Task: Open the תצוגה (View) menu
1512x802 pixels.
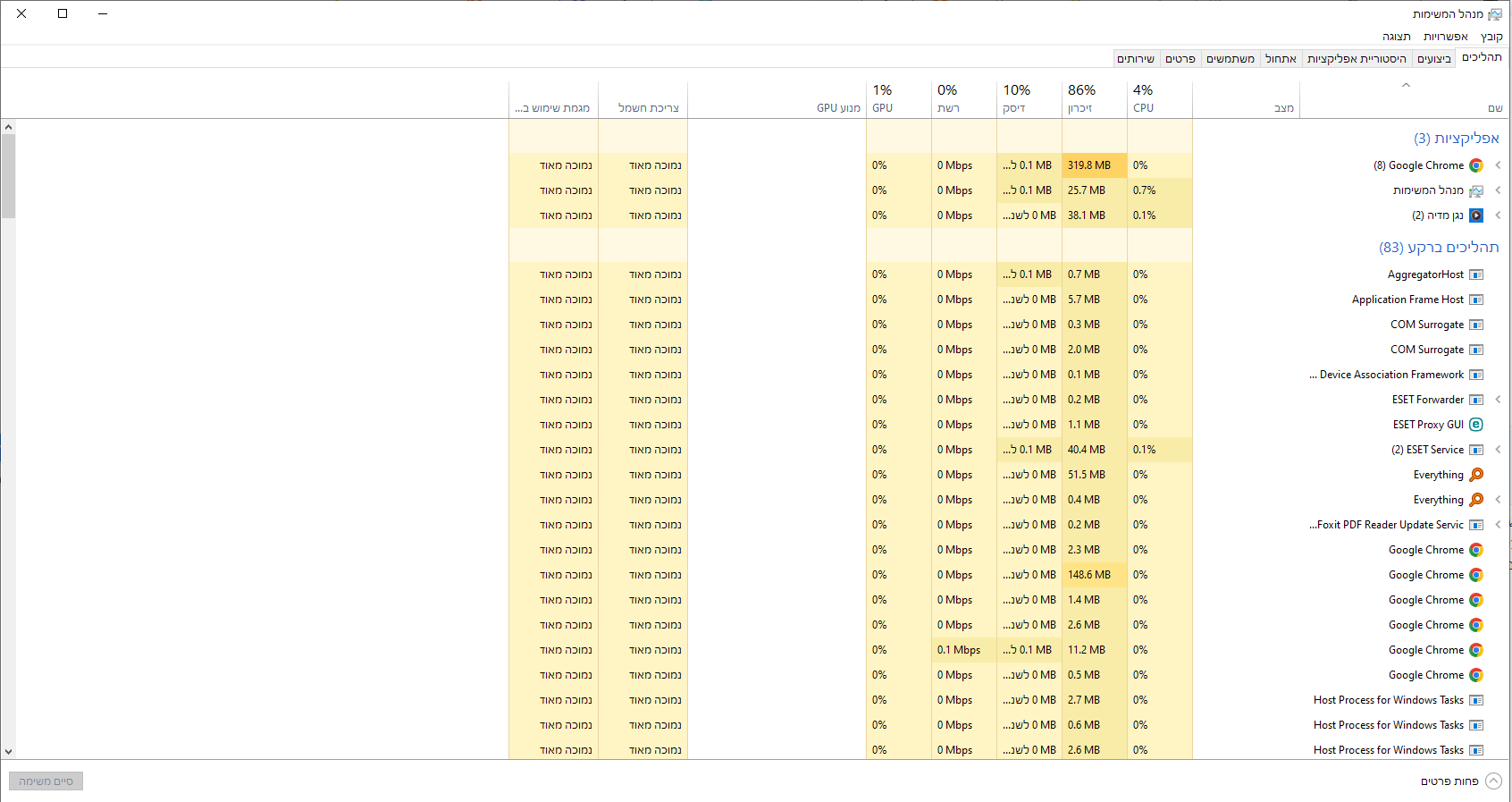Action: pos(1397,37)
